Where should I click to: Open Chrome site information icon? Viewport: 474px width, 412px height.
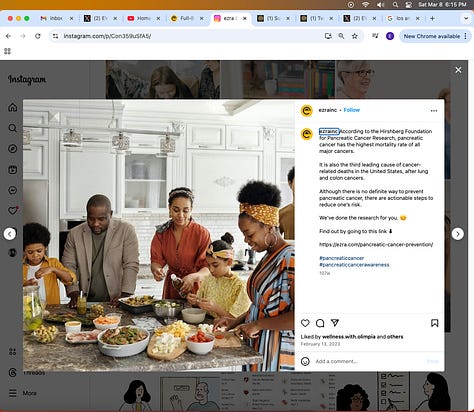(56, 36)
